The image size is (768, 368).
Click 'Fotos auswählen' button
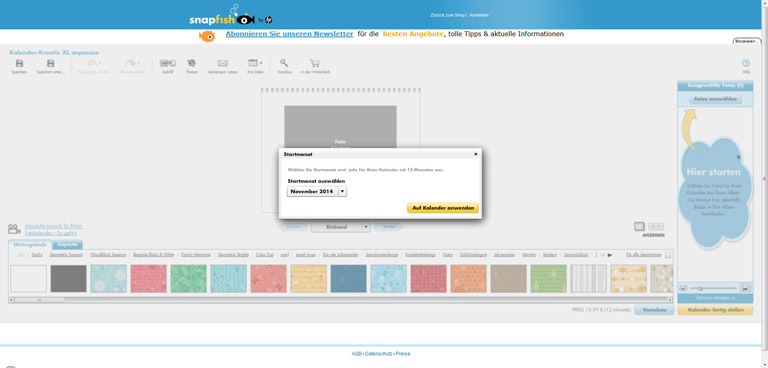pos(715,99)
